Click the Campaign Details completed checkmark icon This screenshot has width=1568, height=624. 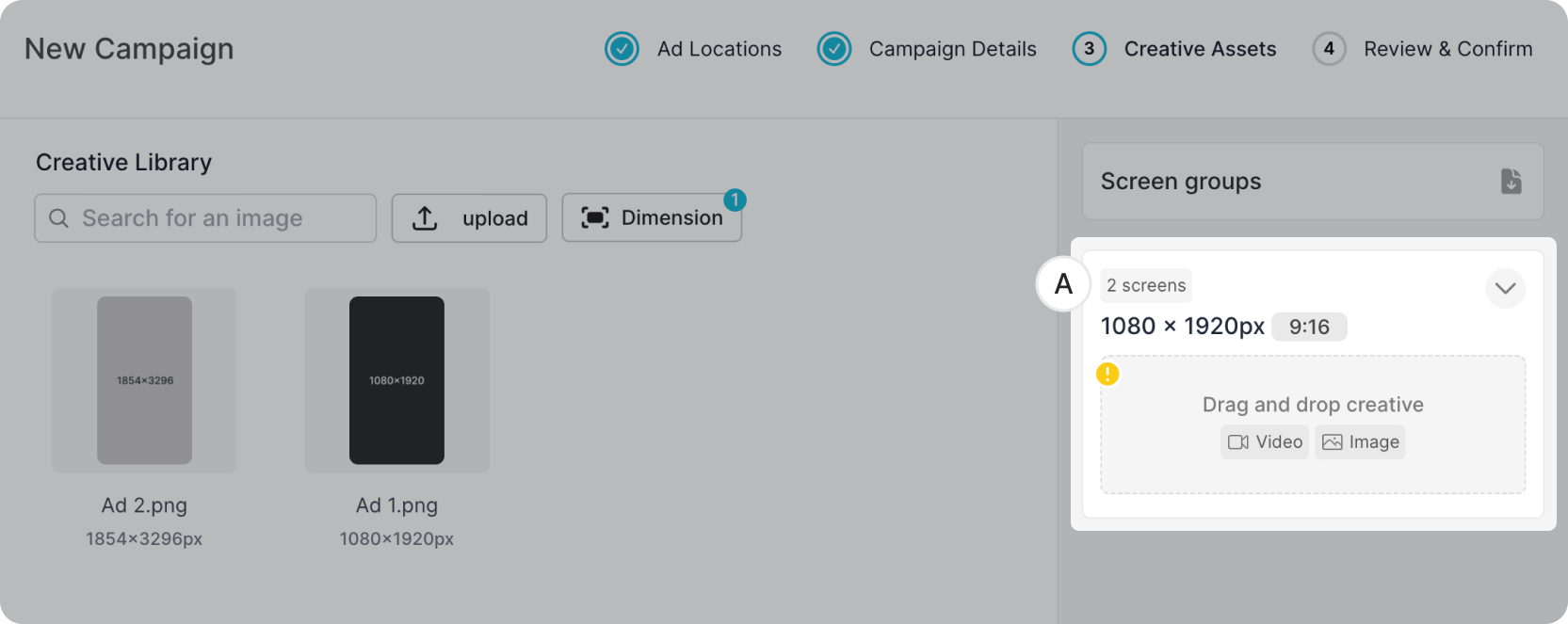pyautogui.click(x=833, y=49)
